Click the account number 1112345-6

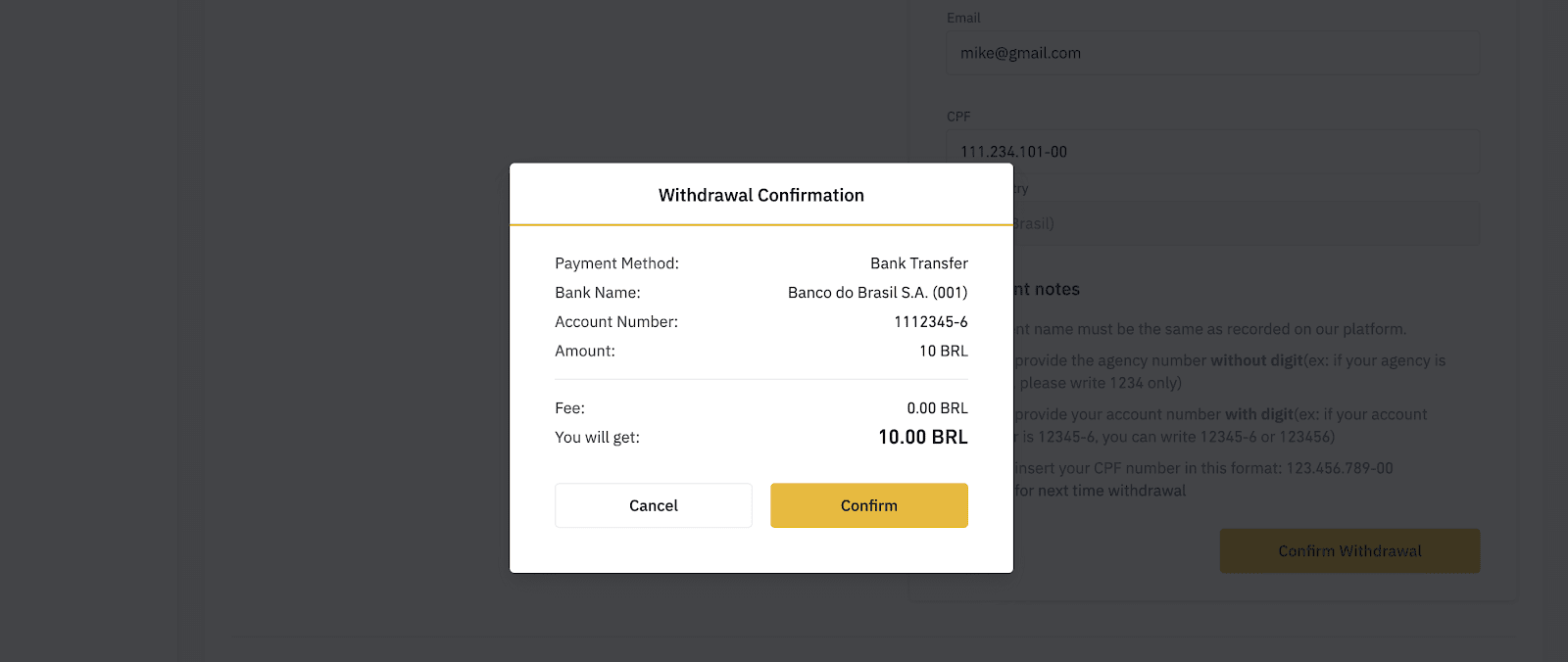tap(931, 322)
